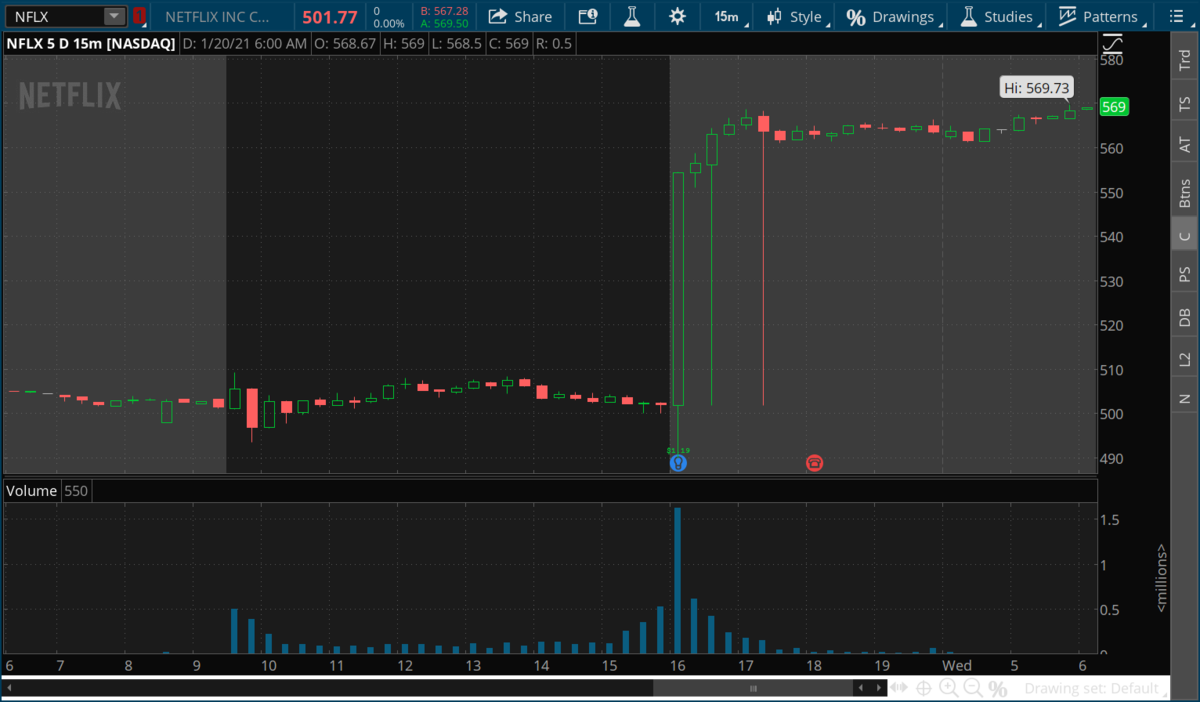
Task: Open the 15m time frame selector
Action: (x=726, y=16)
